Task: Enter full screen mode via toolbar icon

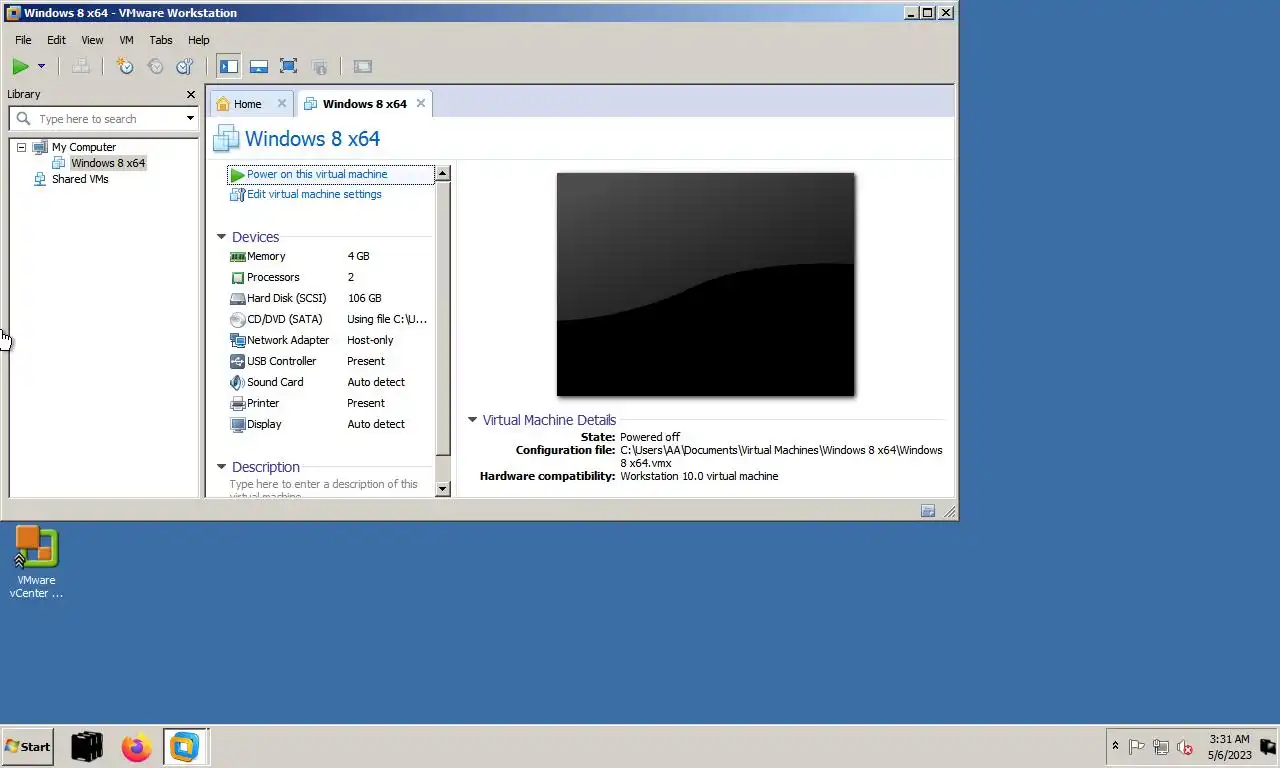Action: coord(289,66)
